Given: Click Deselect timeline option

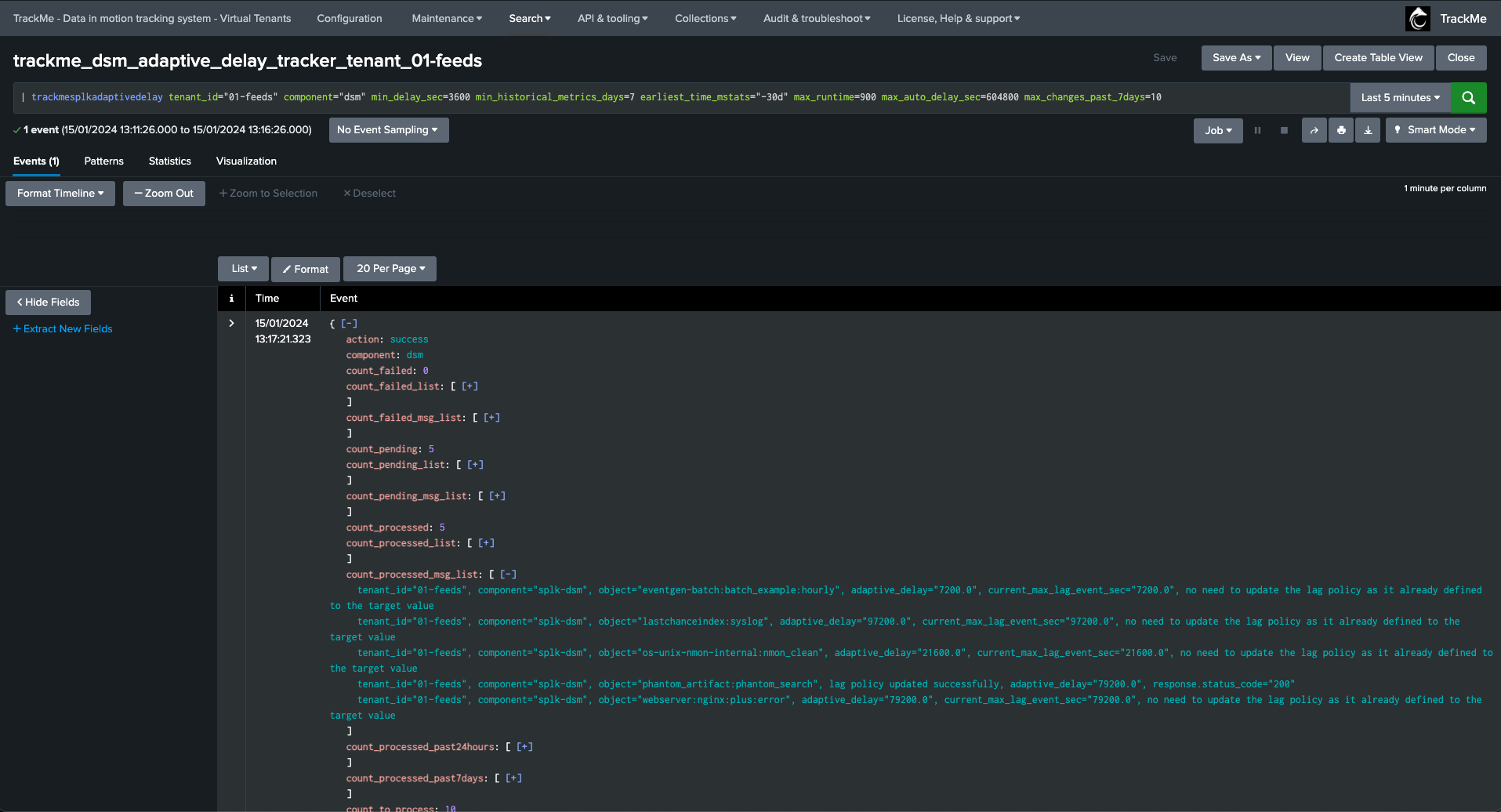Looking at the screenshot, I should pyautogui.click(x=369, y=194).
